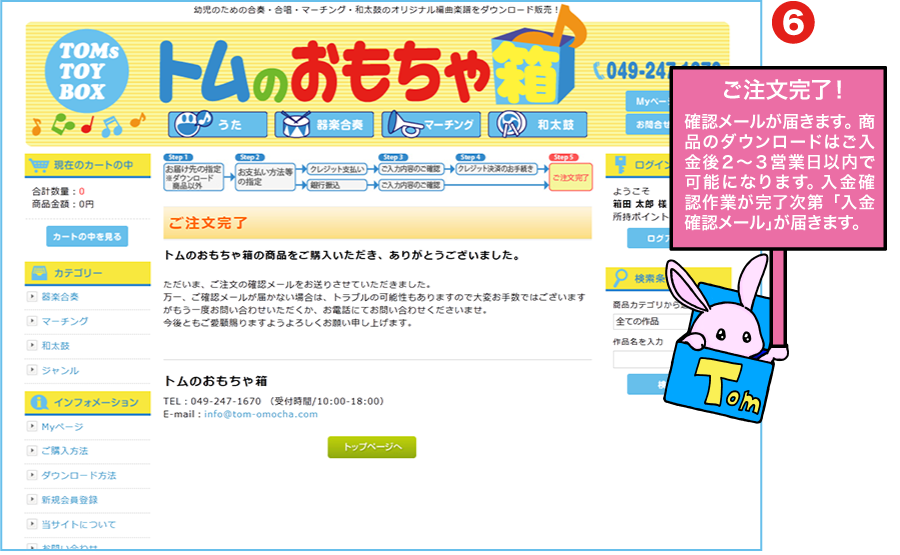Click the info@tom-omocha.com email link
Screen dimensions: 900x555
[261, 414]
